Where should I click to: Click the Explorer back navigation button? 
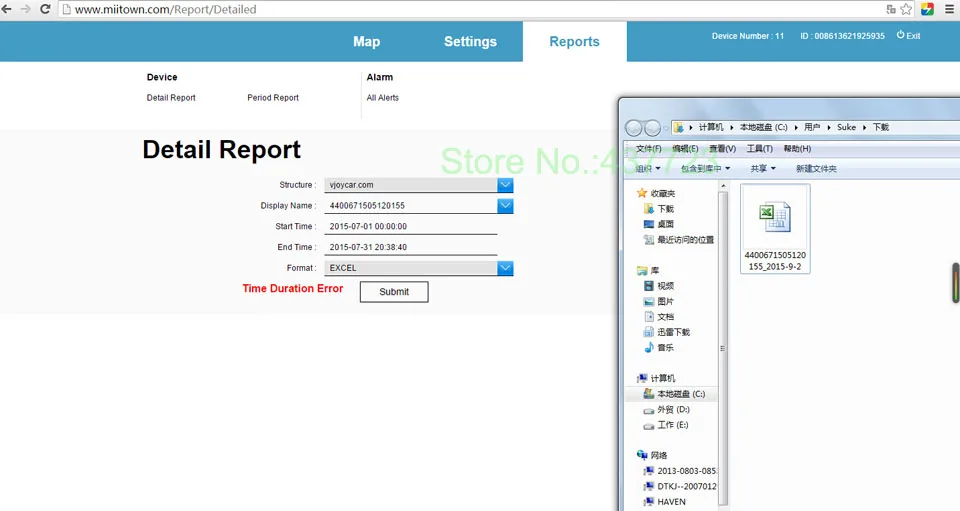[x=634, y=127]
